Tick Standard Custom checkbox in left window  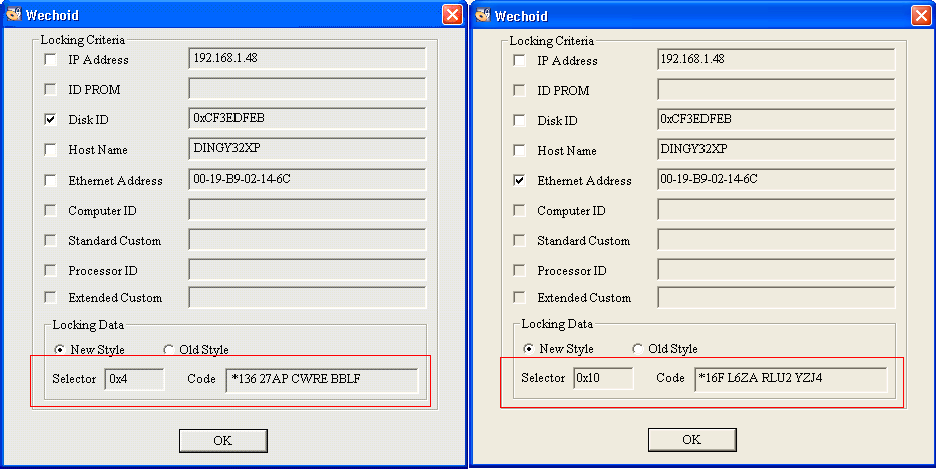51,240
